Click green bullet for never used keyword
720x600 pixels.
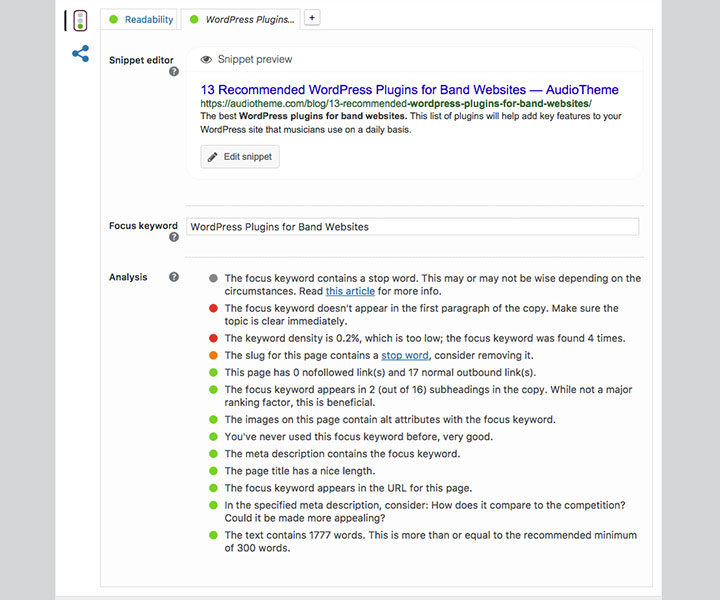(213, 437)
